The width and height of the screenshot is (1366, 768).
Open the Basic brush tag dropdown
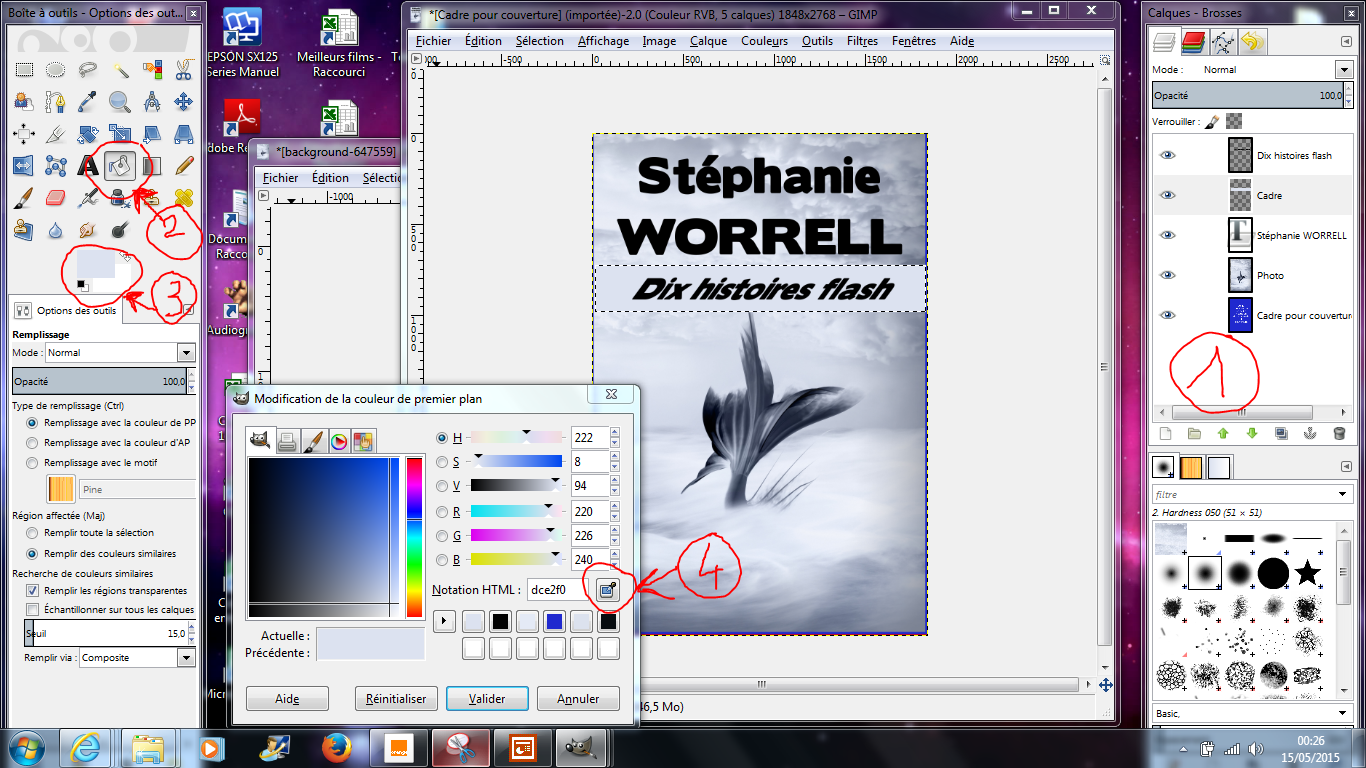tap(1344, 714)
